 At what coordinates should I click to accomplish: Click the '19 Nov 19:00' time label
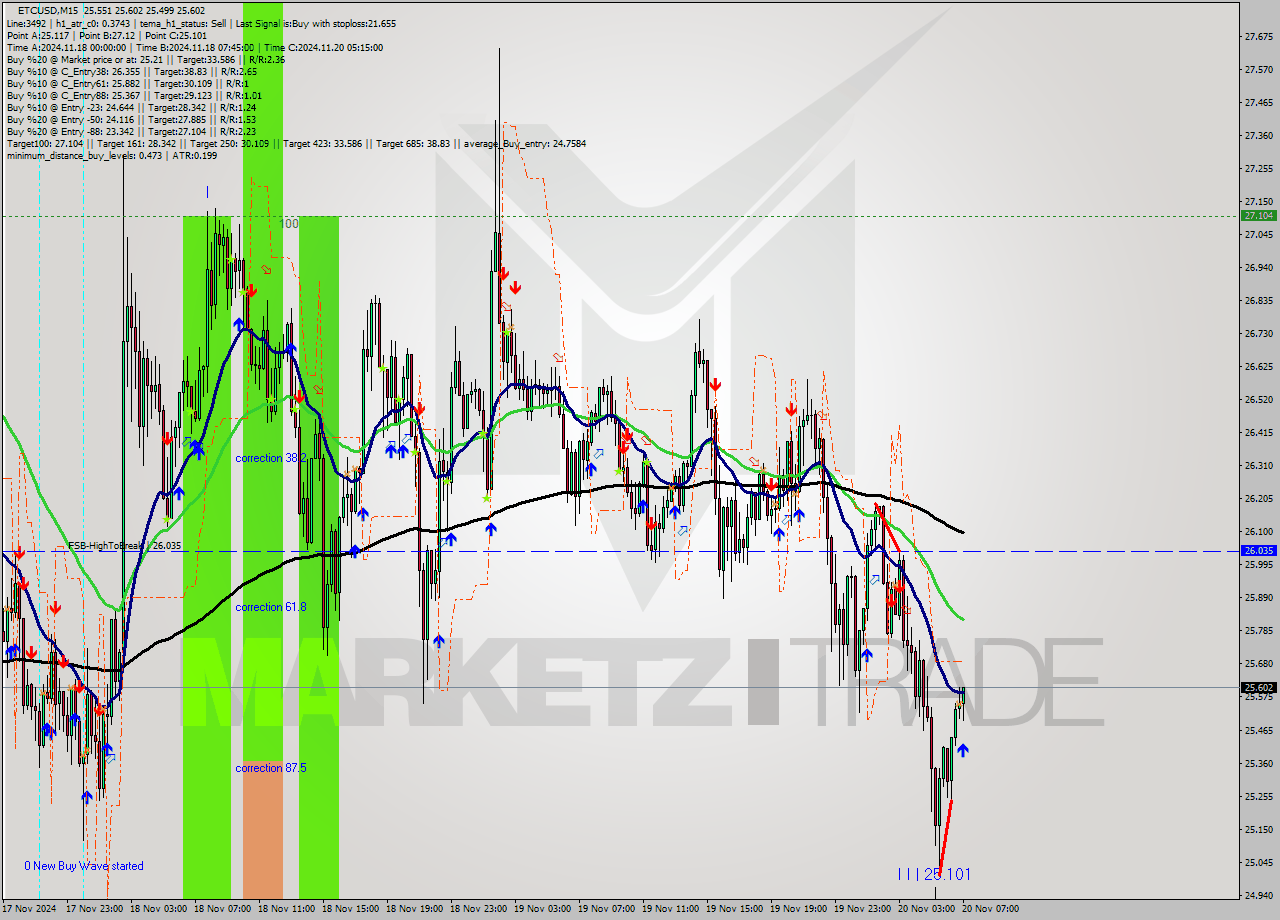tap(799, 909)
